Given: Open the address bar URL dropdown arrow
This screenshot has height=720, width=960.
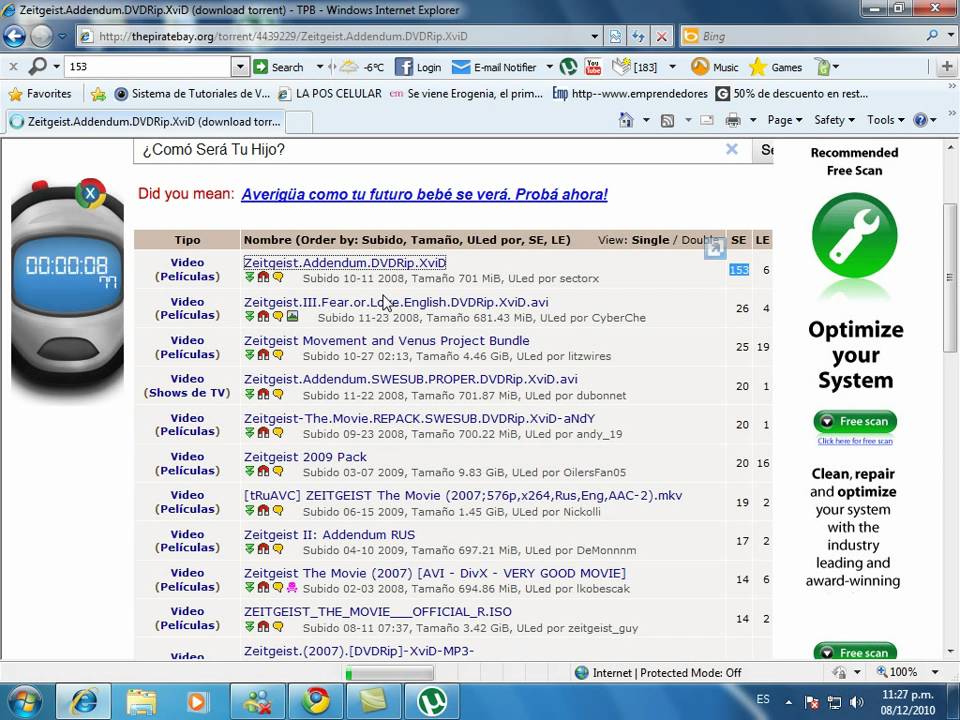Looking at the screenshot, I should tap(594, 36).
